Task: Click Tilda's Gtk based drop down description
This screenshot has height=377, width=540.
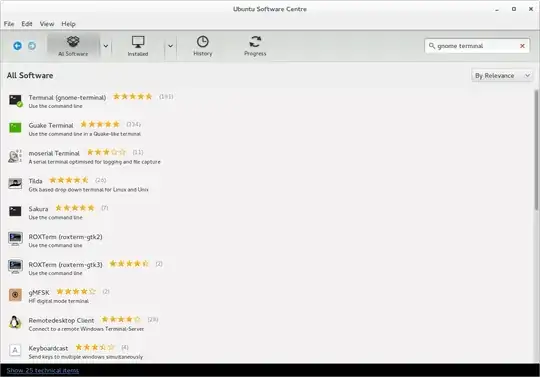Action: pyautogui.click(x=89, y=190)
